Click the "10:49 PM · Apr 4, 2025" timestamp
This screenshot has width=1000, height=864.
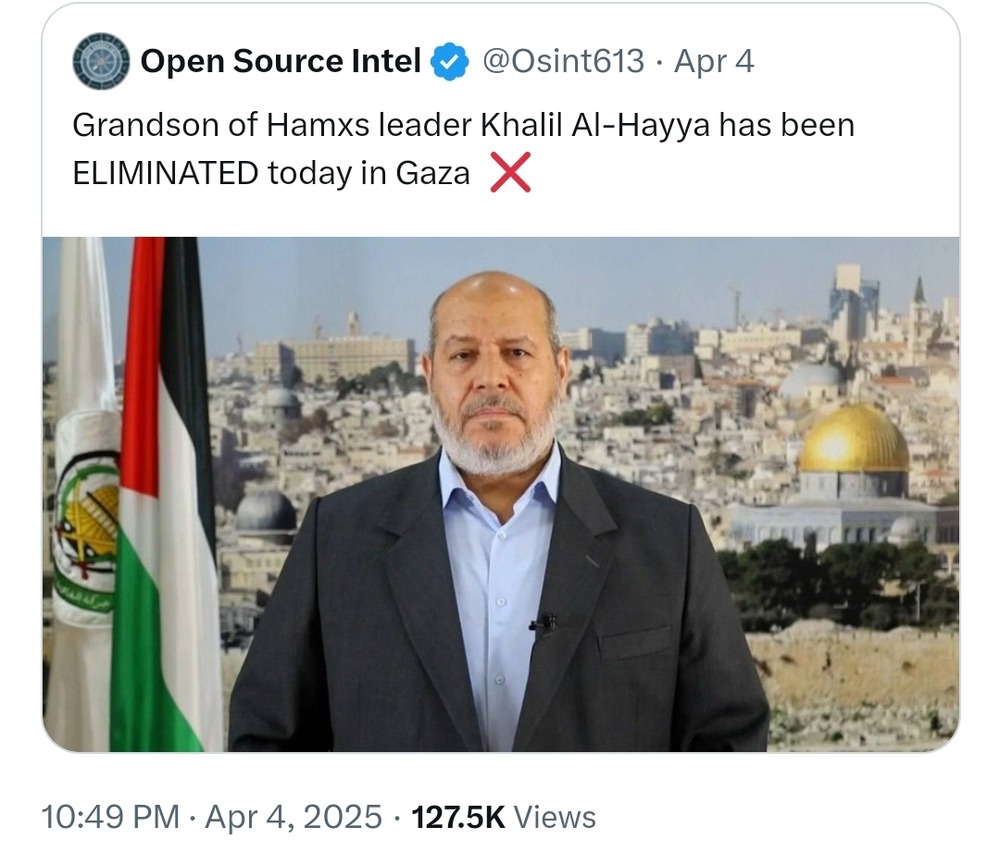(x=212, y=817)
